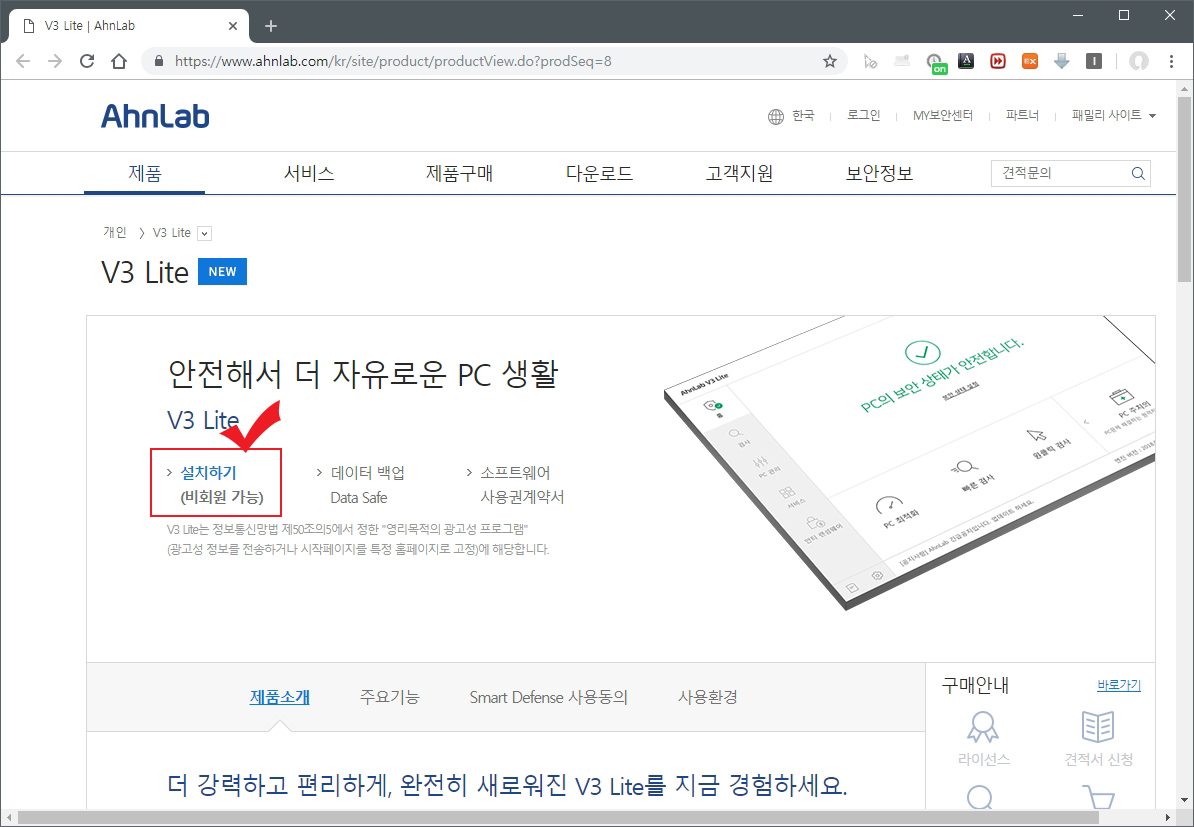This screenshot has height=827, width=1194.
Task: Open the 보안정보 menu
Action: tap(880, 173)
